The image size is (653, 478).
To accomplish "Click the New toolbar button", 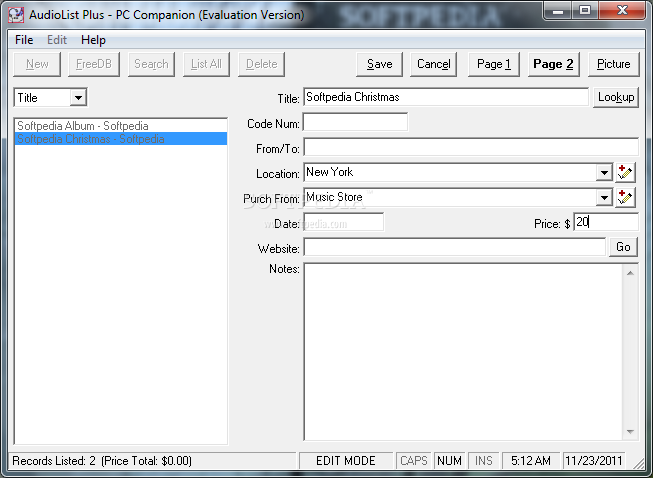I will [37, 64].
